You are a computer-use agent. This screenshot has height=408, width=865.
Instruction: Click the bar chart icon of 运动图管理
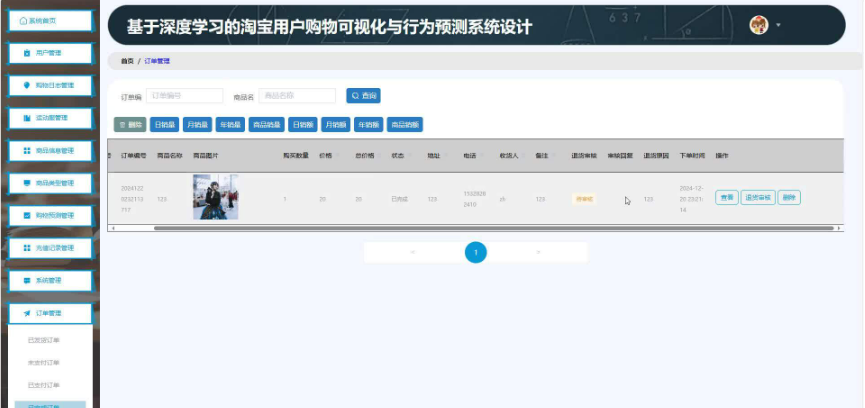click(26, 118)
